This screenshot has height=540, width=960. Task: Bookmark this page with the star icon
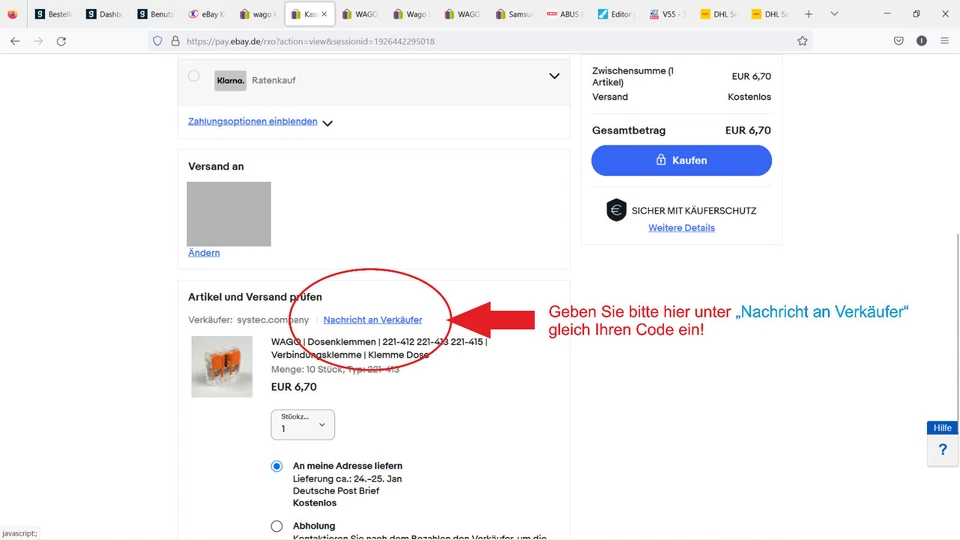tap(802, 41)
